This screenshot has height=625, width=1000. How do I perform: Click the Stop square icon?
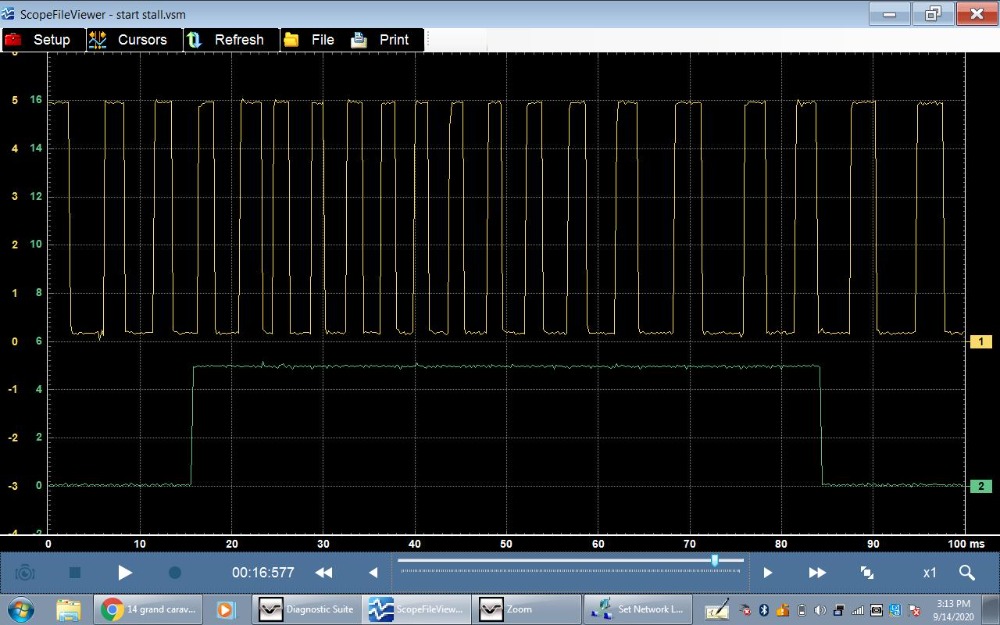[x=75, y=573]
